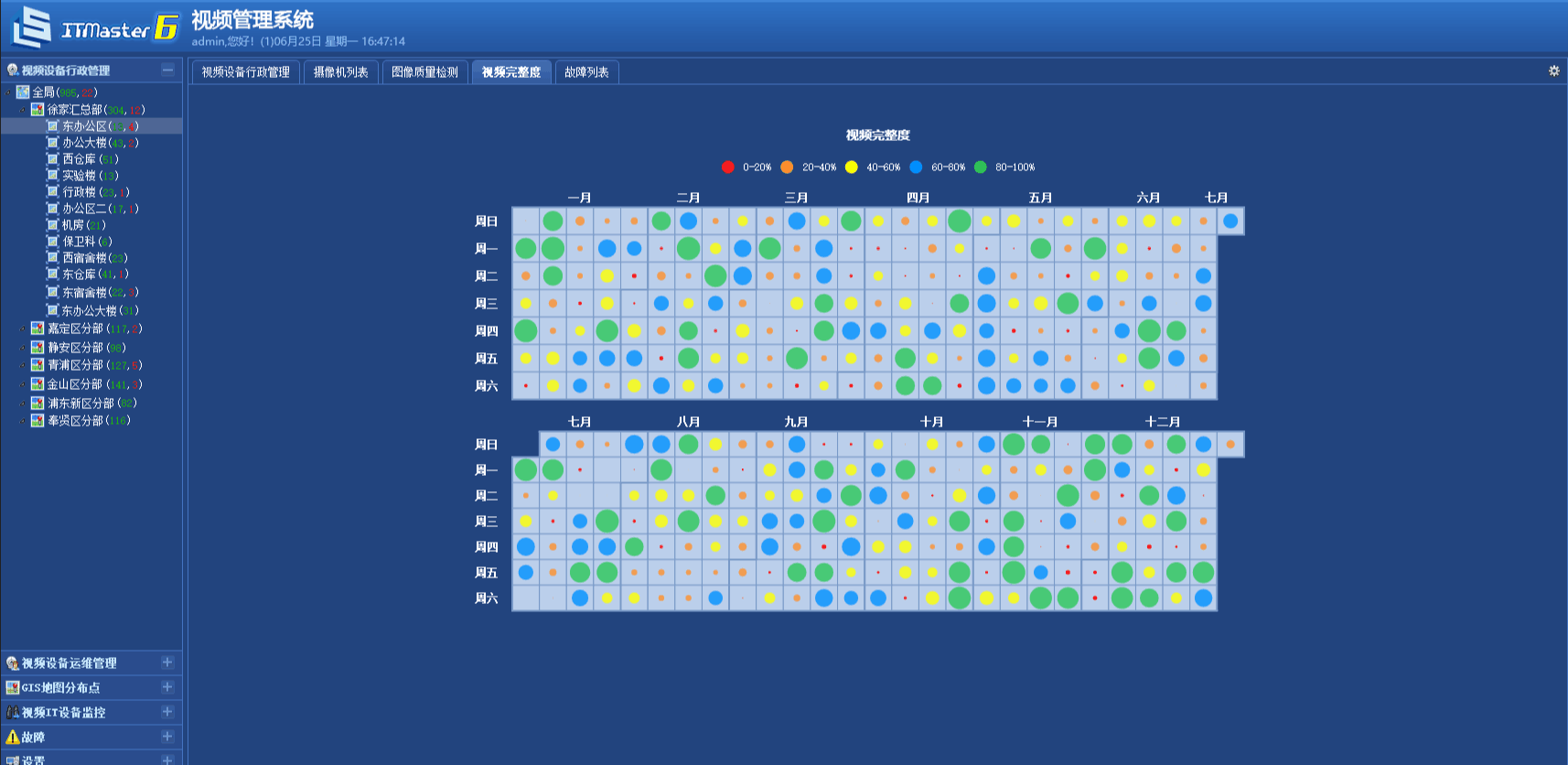Open the 故障列表 tab

586,72
